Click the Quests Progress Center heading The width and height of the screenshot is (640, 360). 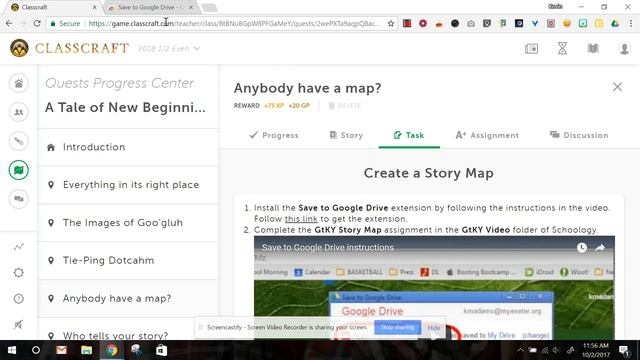tap(119, 83)
